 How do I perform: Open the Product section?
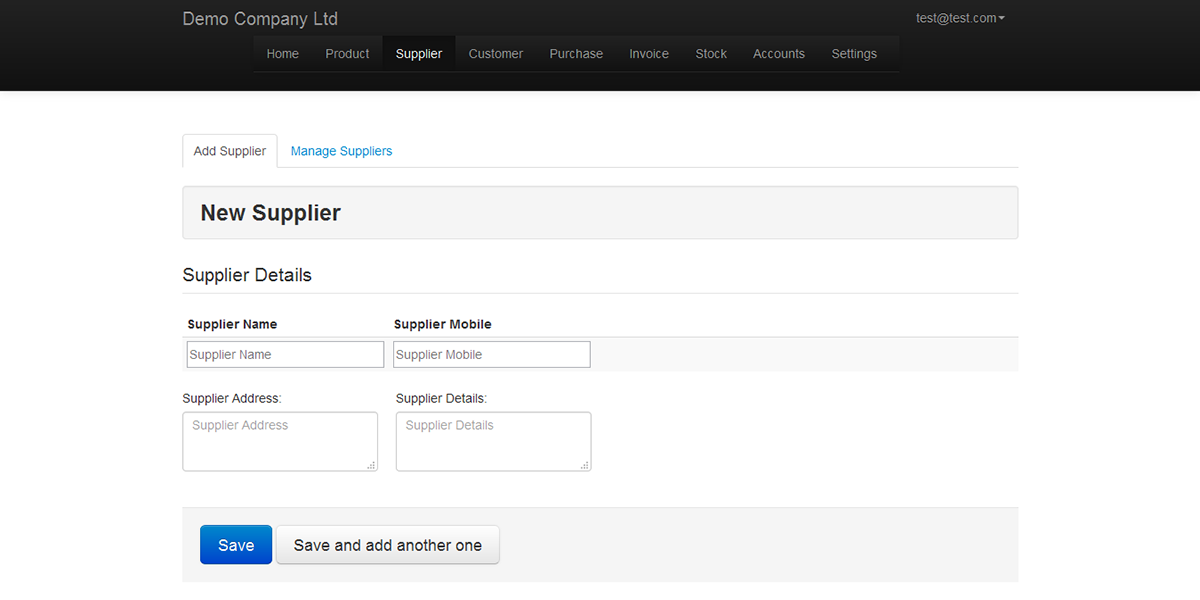point(347,53)
